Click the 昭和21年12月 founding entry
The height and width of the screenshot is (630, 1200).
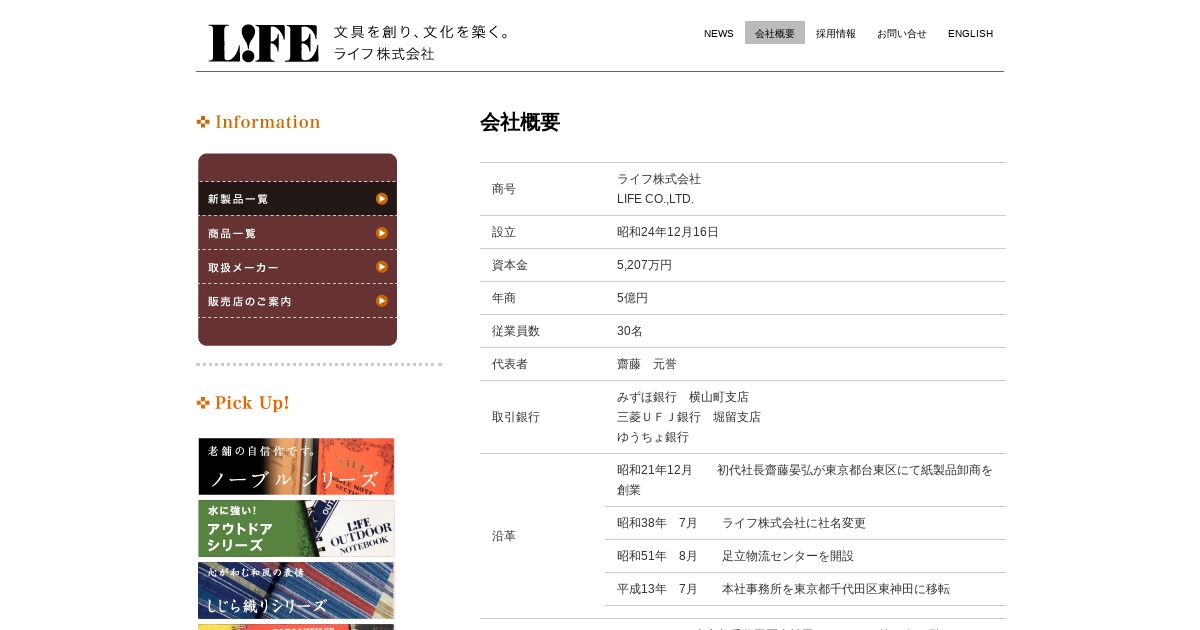(805, 480)
